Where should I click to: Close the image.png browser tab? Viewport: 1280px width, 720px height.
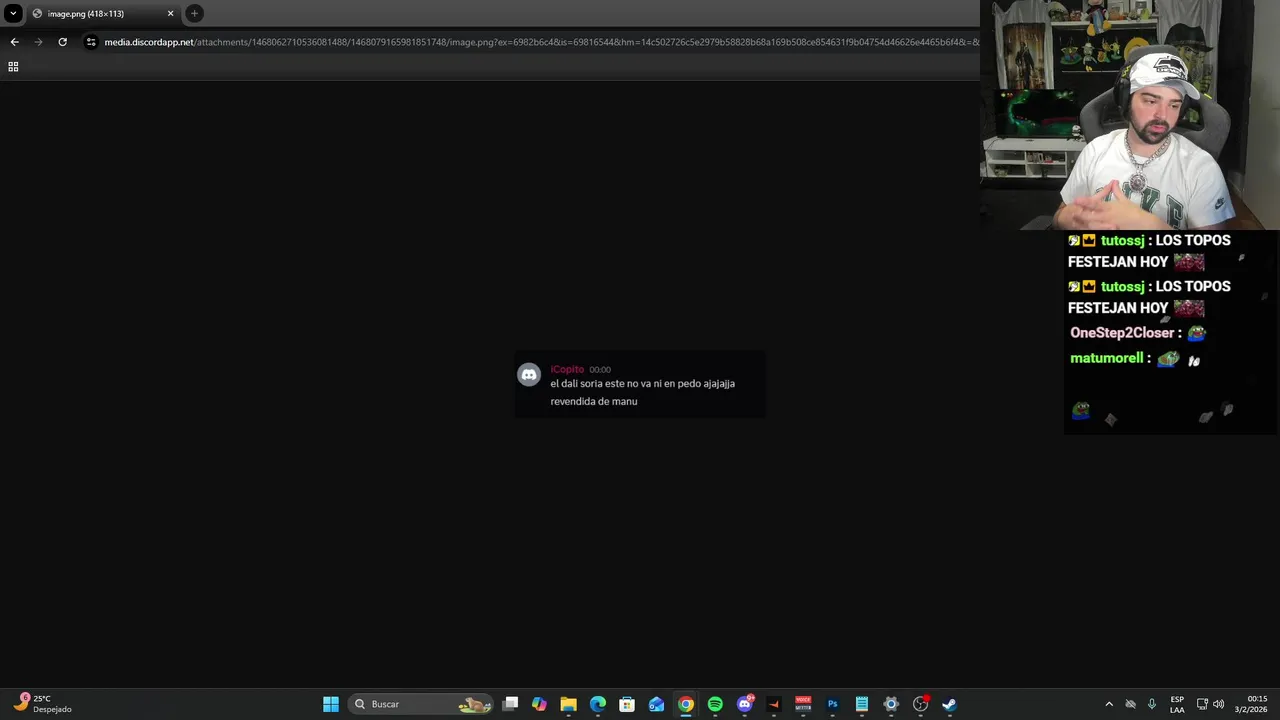(170, 14)
